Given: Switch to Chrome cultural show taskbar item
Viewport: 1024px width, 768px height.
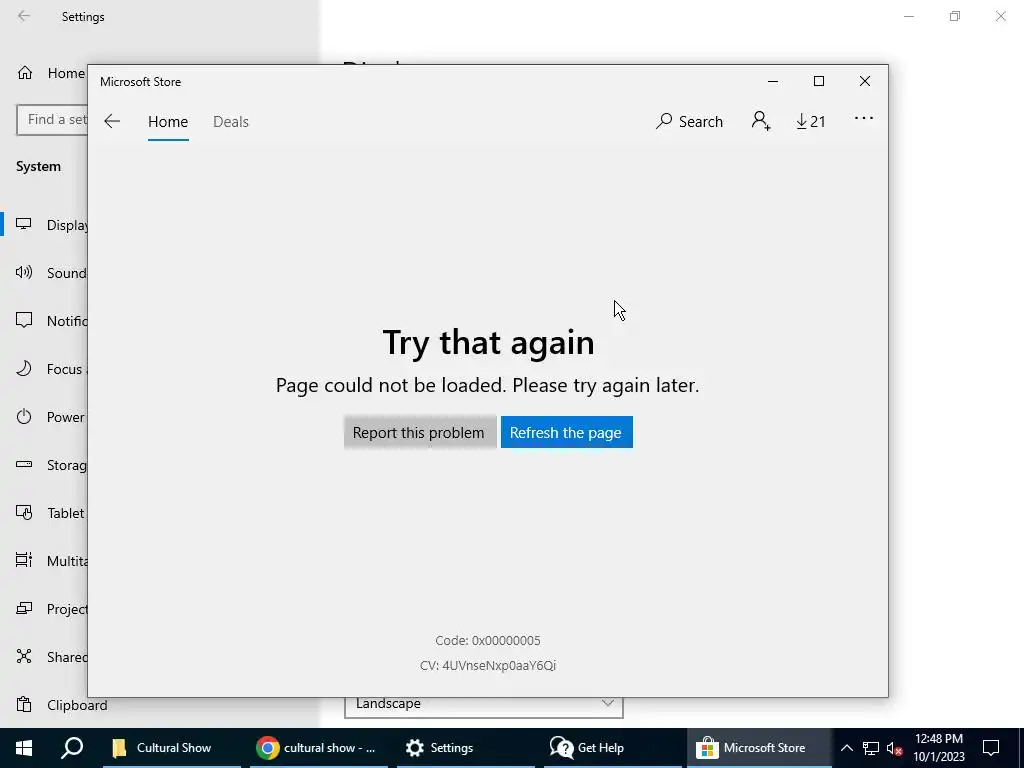Looking at the screenshot, I should coord(319,748).
